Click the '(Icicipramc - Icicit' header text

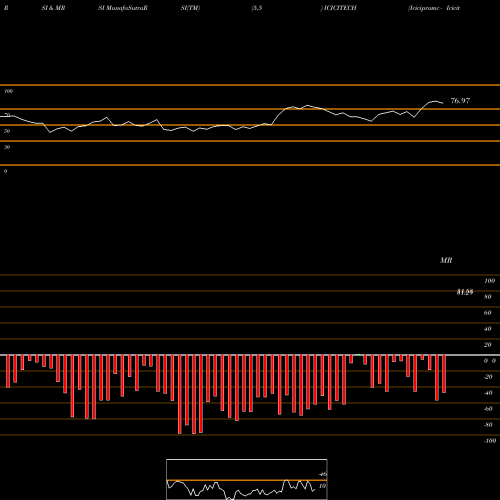tap(434, 8)
